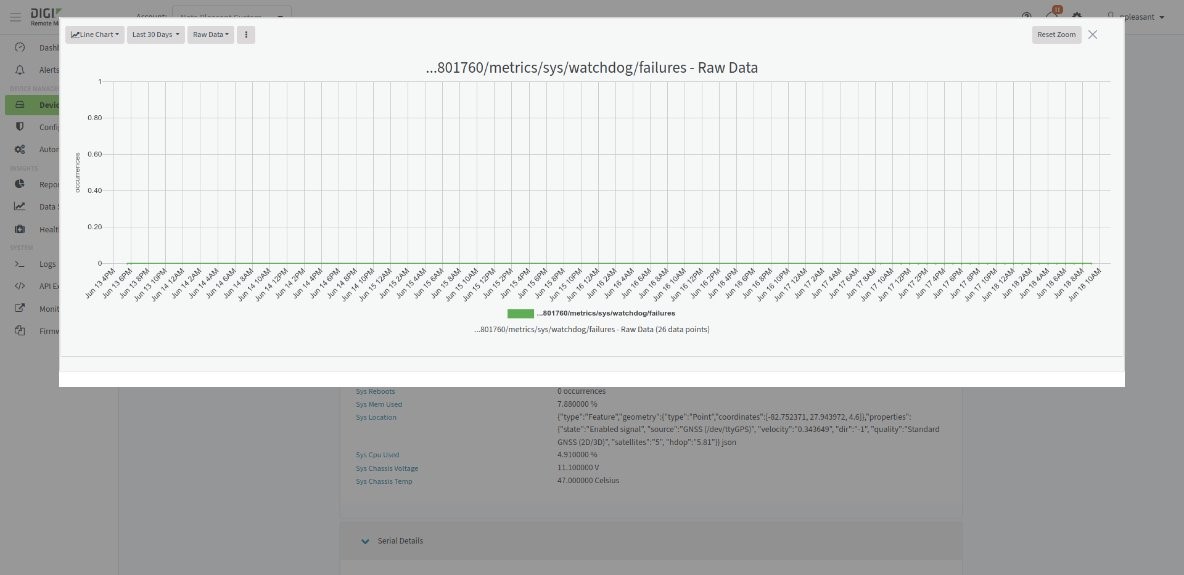Click the chart title watchdog/failures - Raw Data
Screen dimensions: 1184x575
click(592, 68)
